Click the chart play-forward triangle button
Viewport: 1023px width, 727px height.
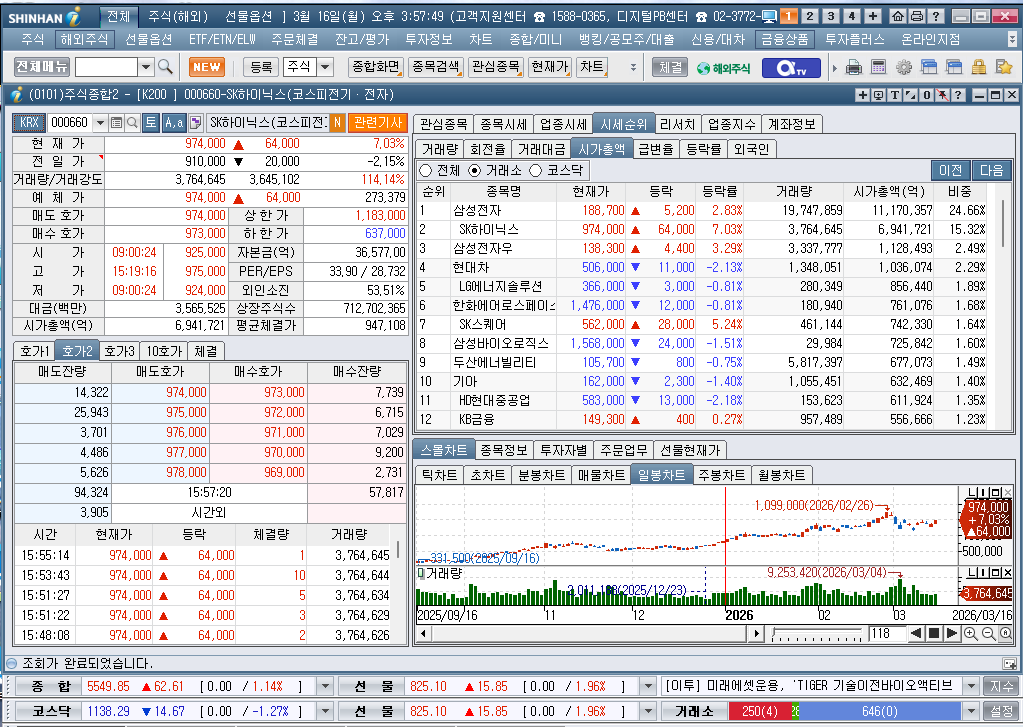click(x=952, y=633)
